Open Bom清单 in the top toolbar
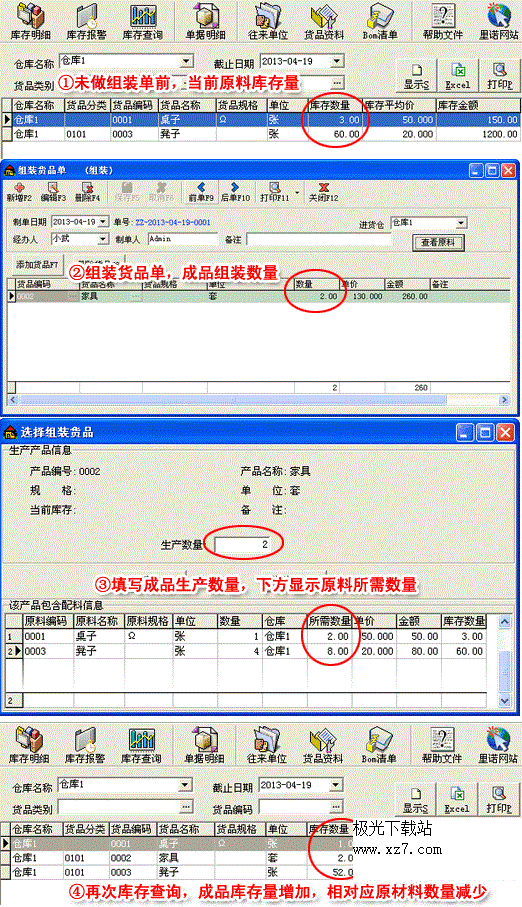This screenshot has width=522, height=907. tap(380, 21)
